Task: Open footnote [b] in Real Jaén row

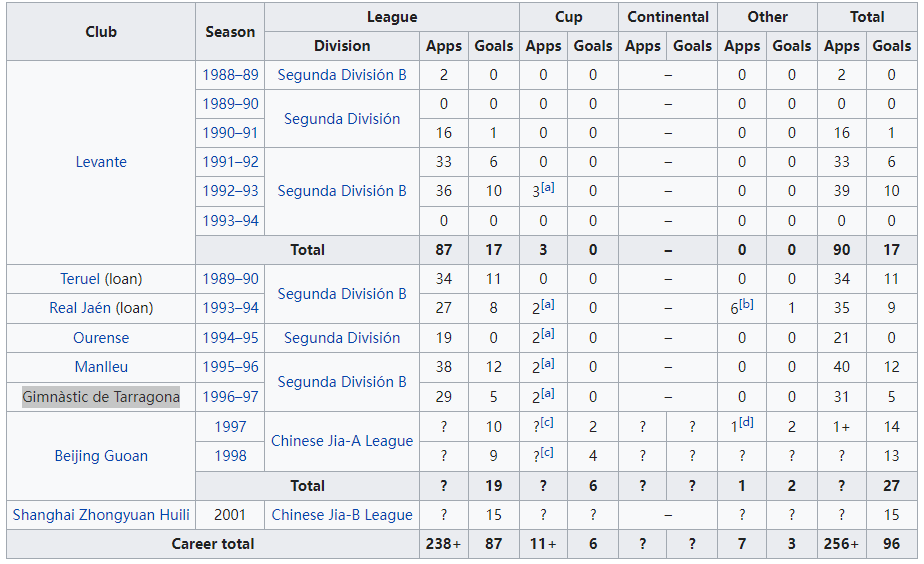Action: coord(746,304)
